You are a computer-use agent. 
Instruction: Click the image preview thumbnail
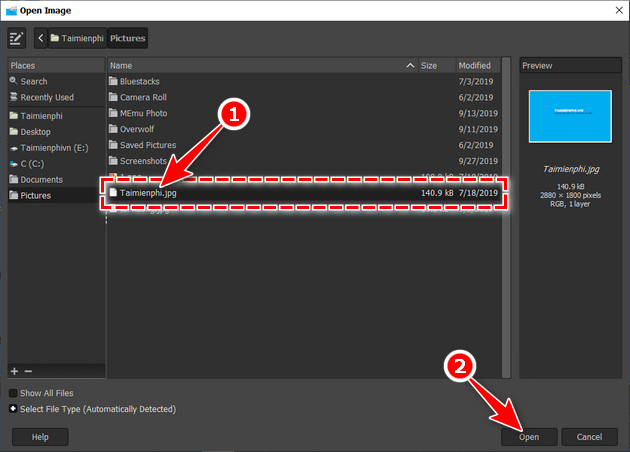pos(569,114)
